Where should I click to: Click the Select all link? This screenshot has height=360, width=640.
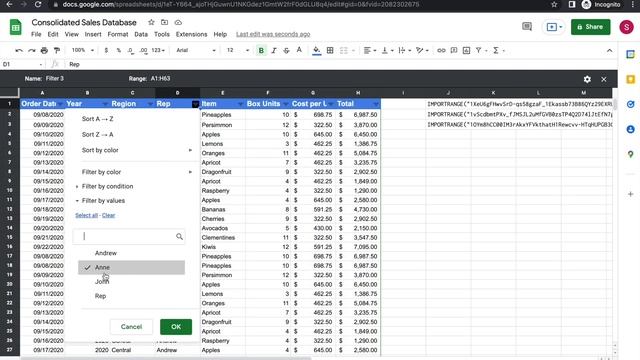(x=87, y=215)
